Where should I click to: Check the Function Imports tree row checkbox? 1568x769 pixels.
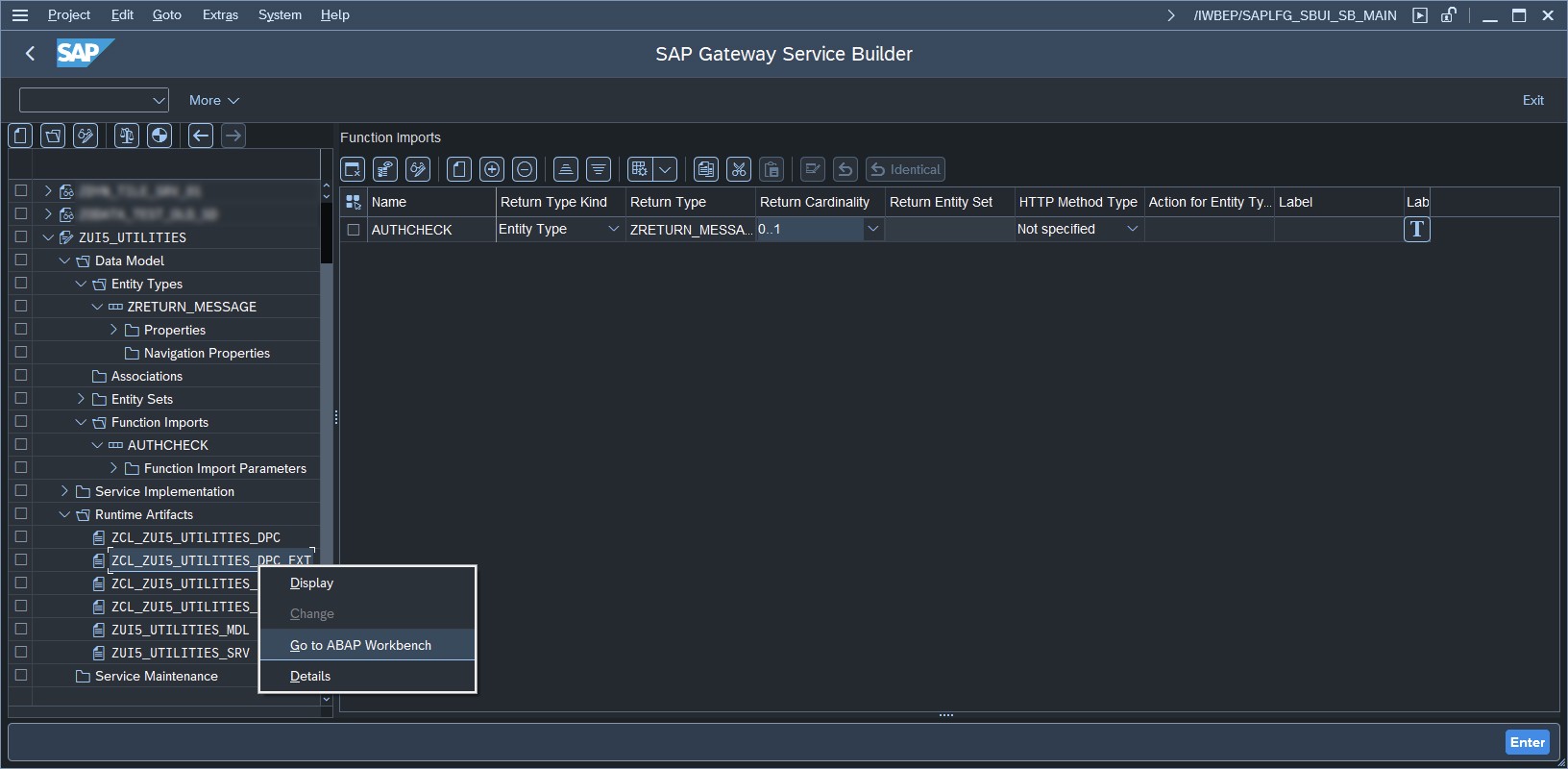21,421
